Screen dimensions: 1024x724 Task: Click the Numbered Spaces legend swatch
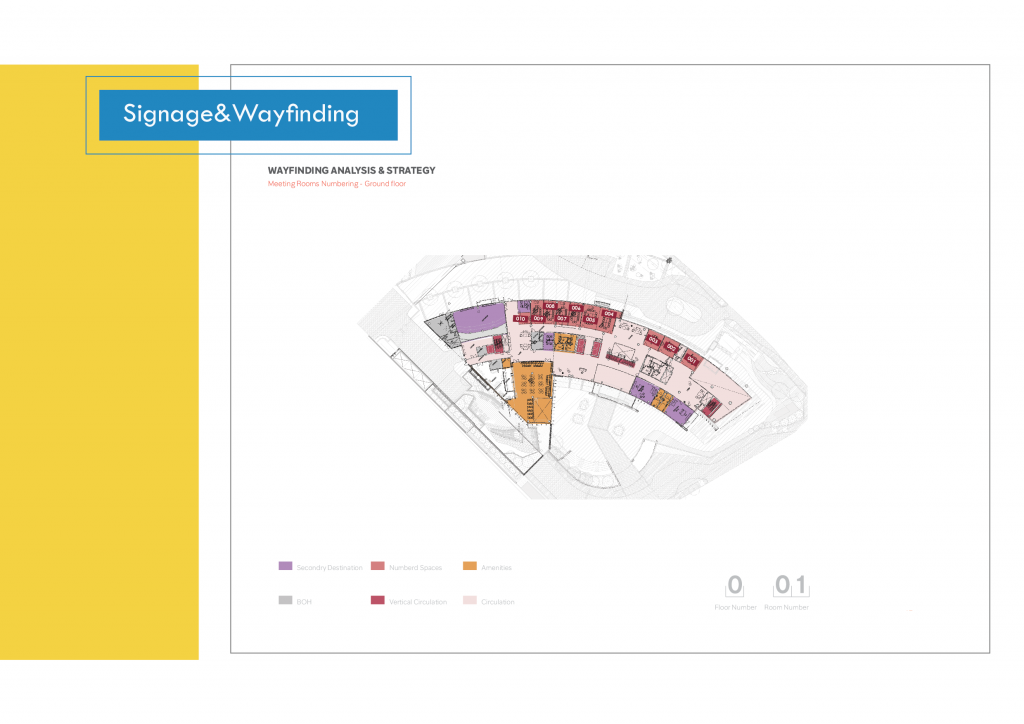point(377,566)
